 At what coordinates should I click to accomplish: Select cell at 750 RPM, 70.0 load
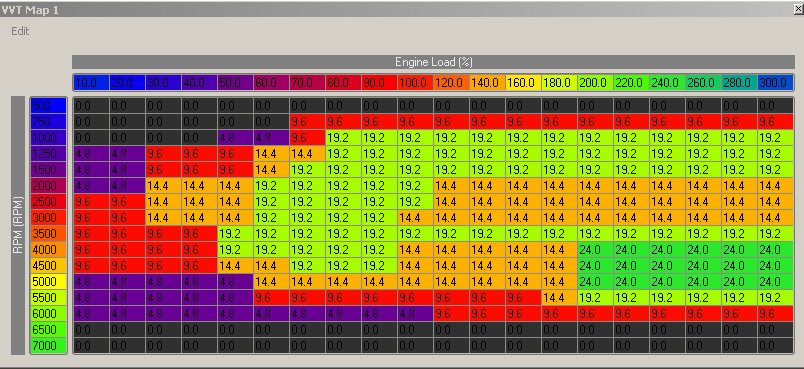click(307, 122)
